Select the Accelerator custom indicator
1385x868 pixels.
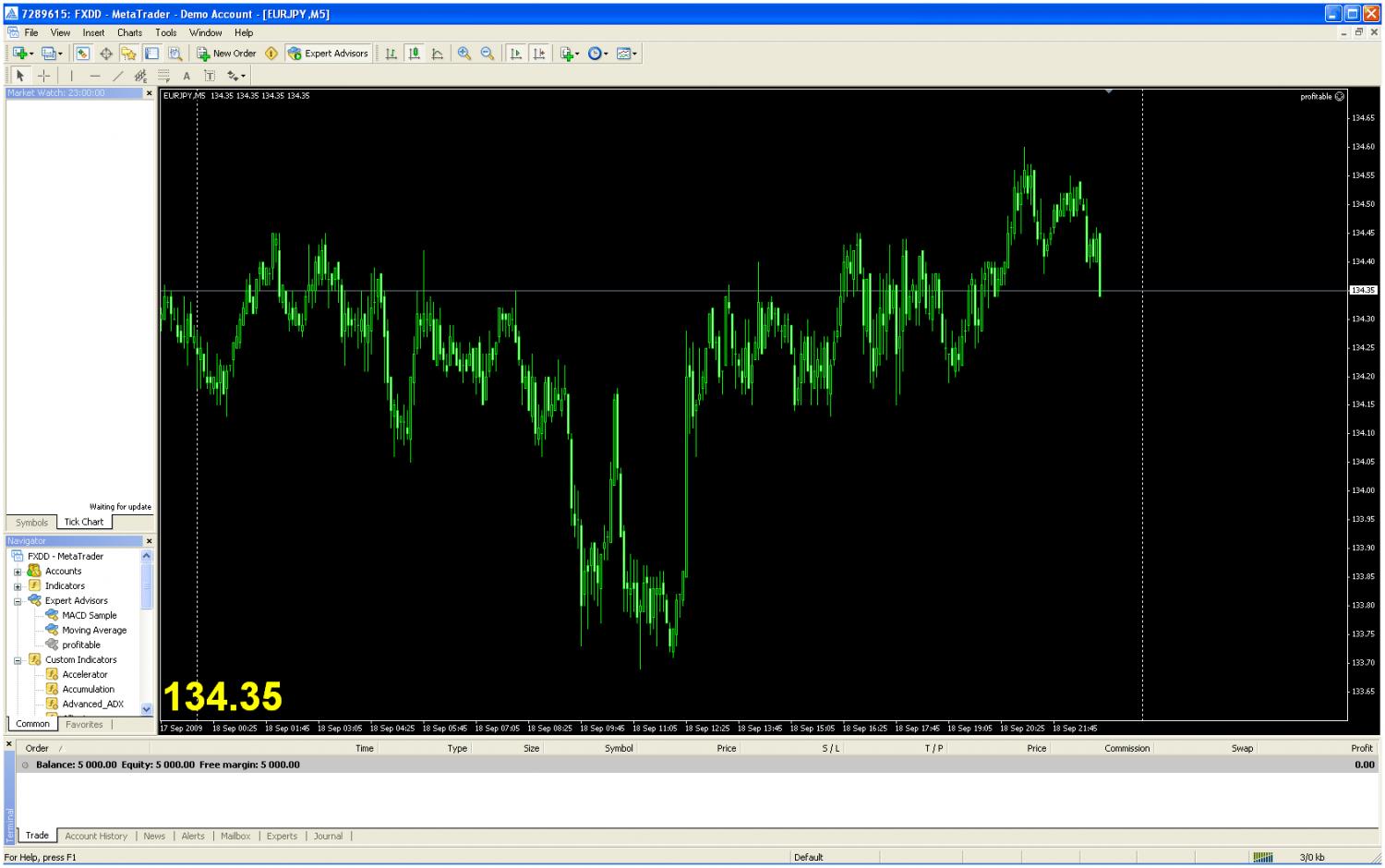(x=84, y=675)
